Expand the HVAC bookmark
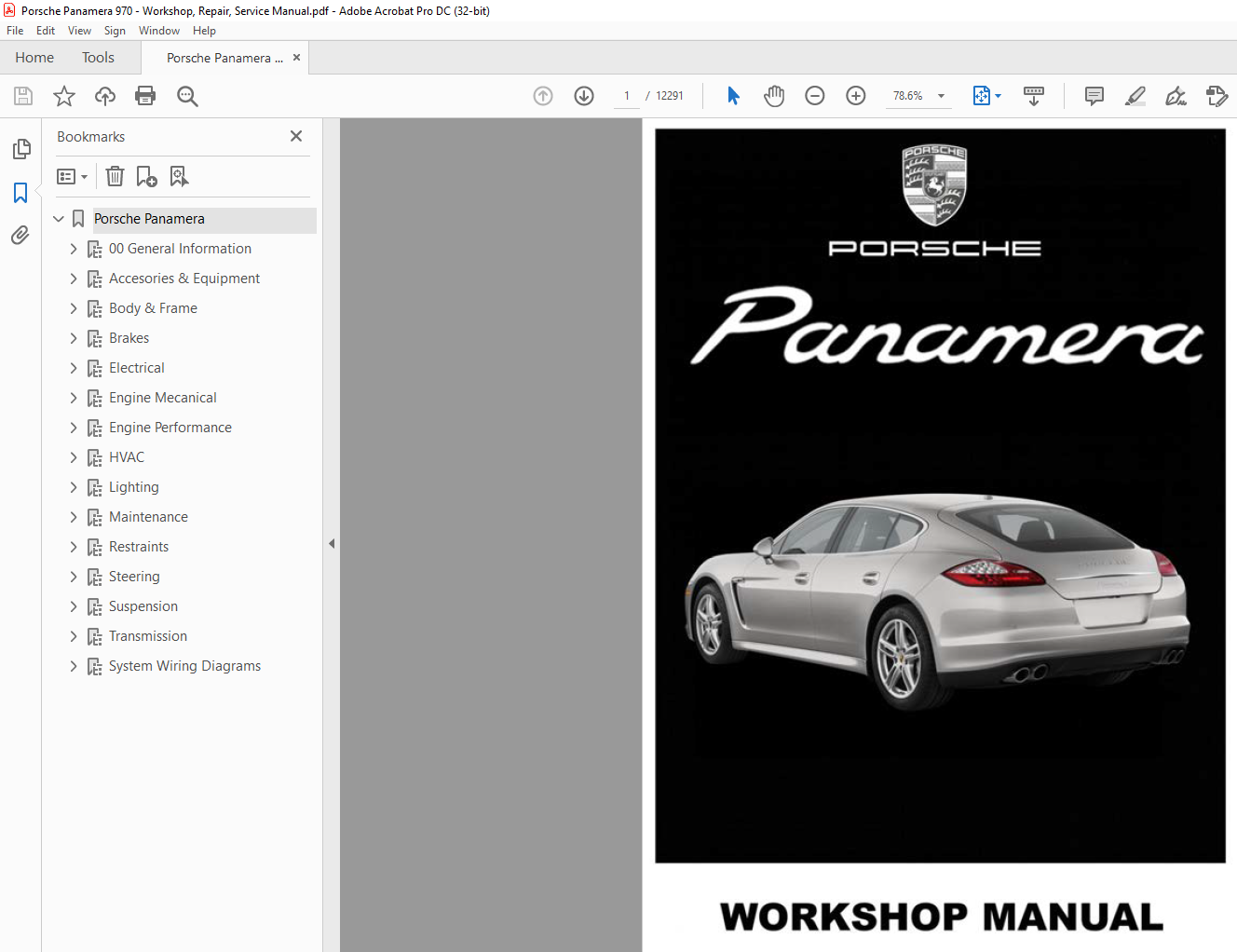 coord(74,457)
